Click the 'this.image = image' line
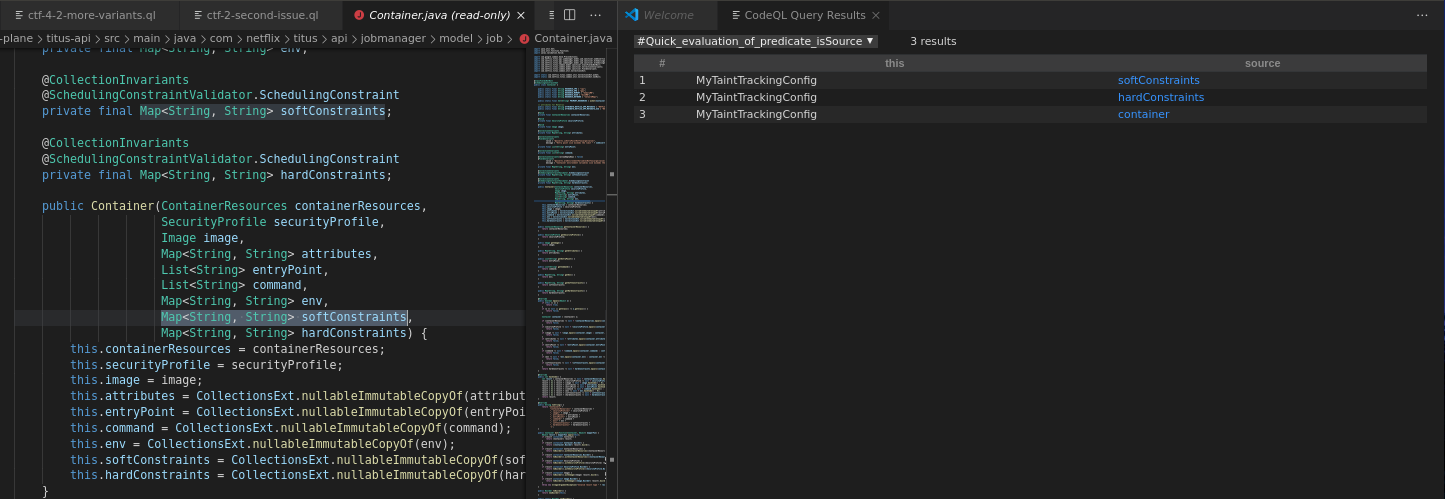 [x=136, y=380]
